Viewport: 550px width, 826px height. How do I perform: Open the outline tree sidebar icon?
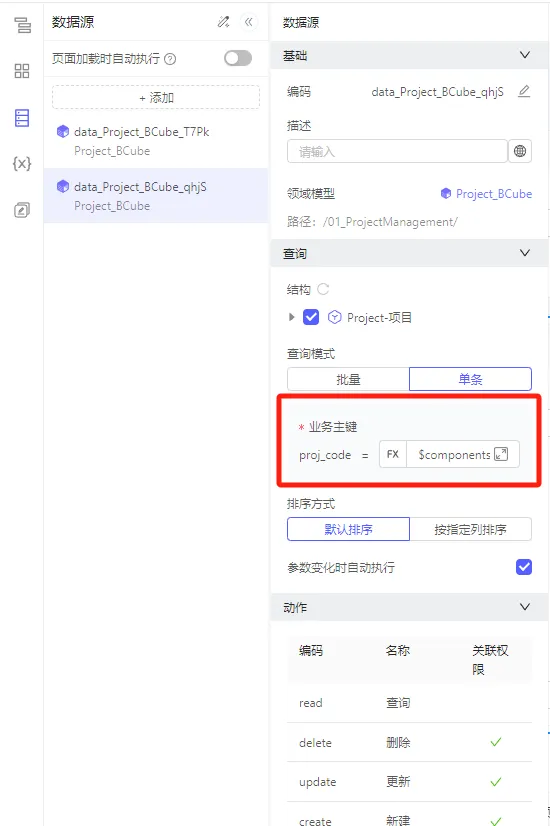[22, 25]
